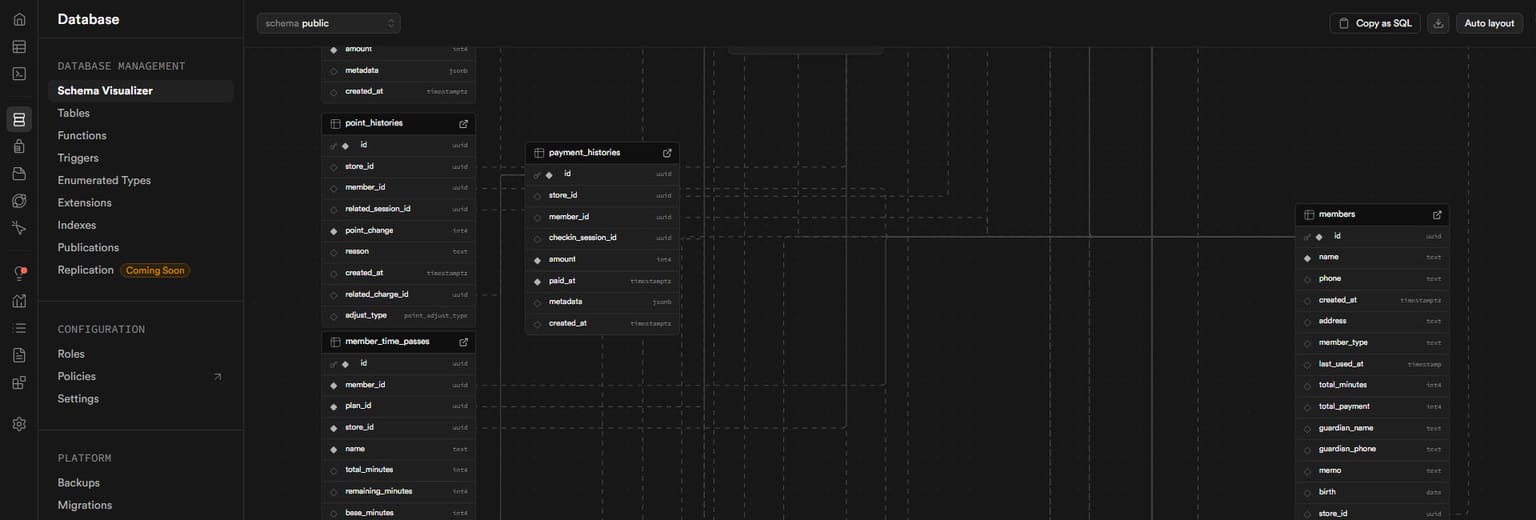This screenshot has width=1536, height=520.
Task: Open the schema public dropdown
Action: tap(329, 23)
